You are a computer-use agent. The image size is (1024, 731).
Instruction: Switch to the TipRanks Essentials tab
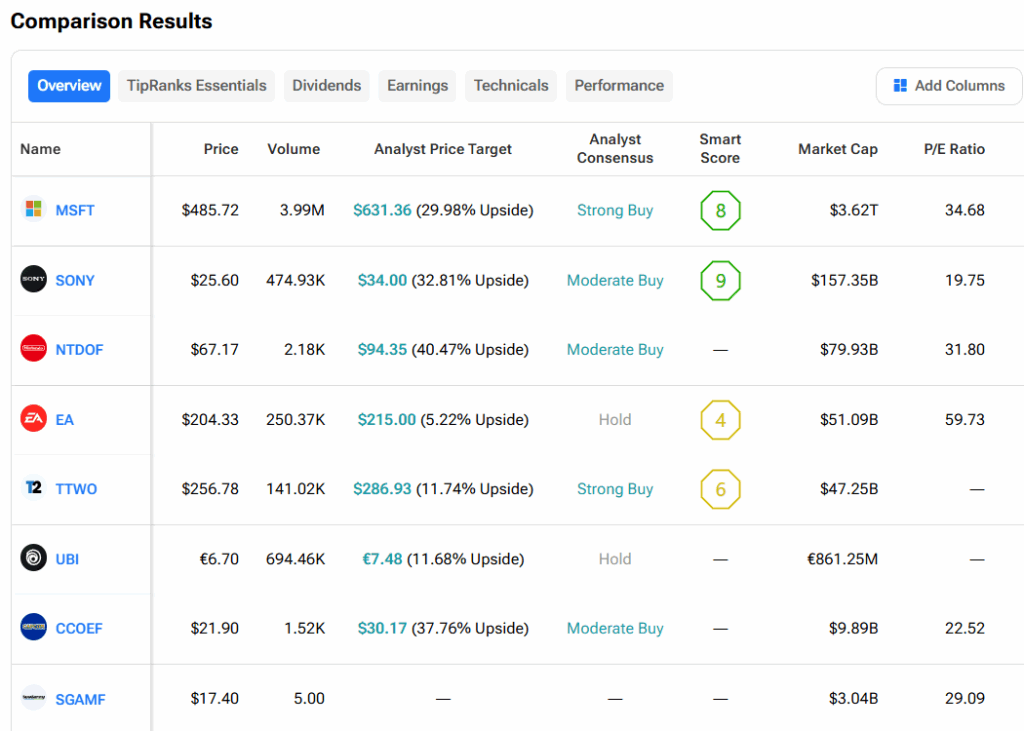(197, 86)
